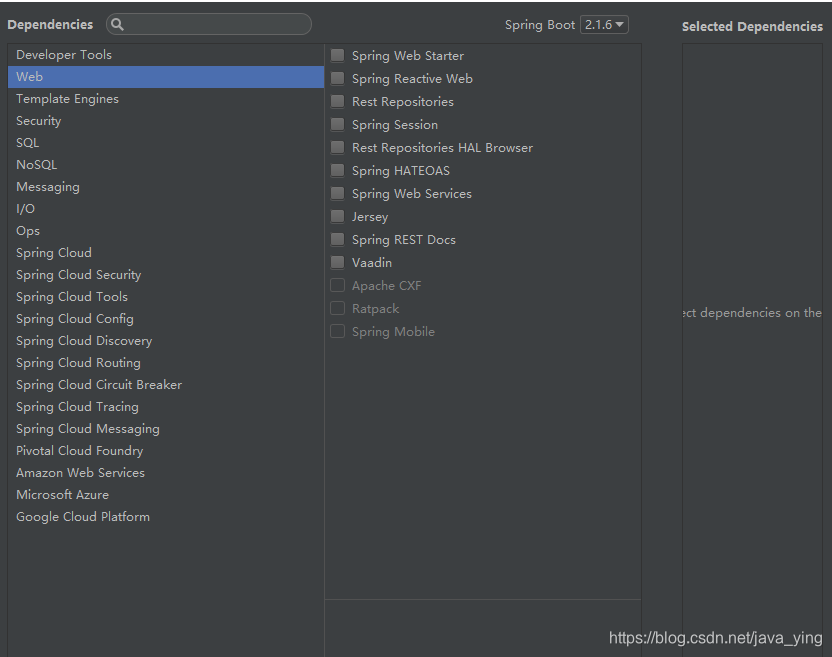Image resolution: width=832 pixels, height=657 pixels.
Task: Click the disabled Ratpack checkbox
Action: [337, 308]
